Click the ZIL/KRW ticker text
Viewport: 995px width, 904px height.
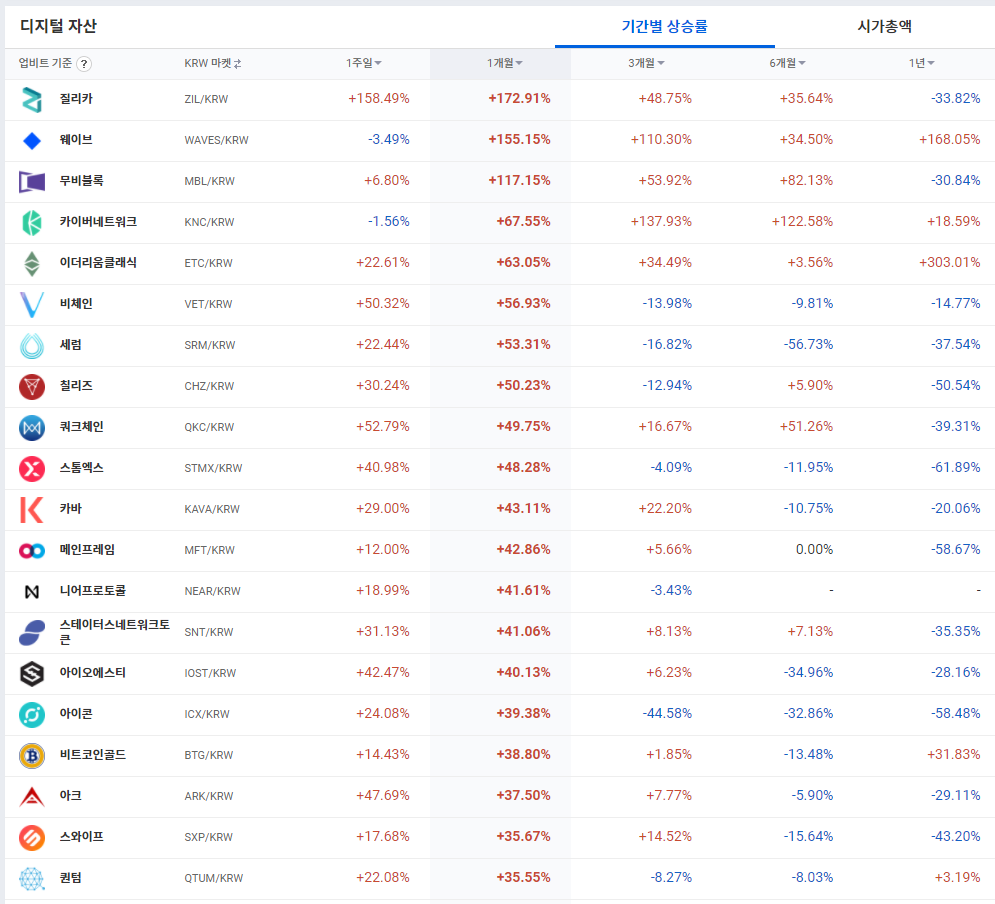tap(206, 99)
